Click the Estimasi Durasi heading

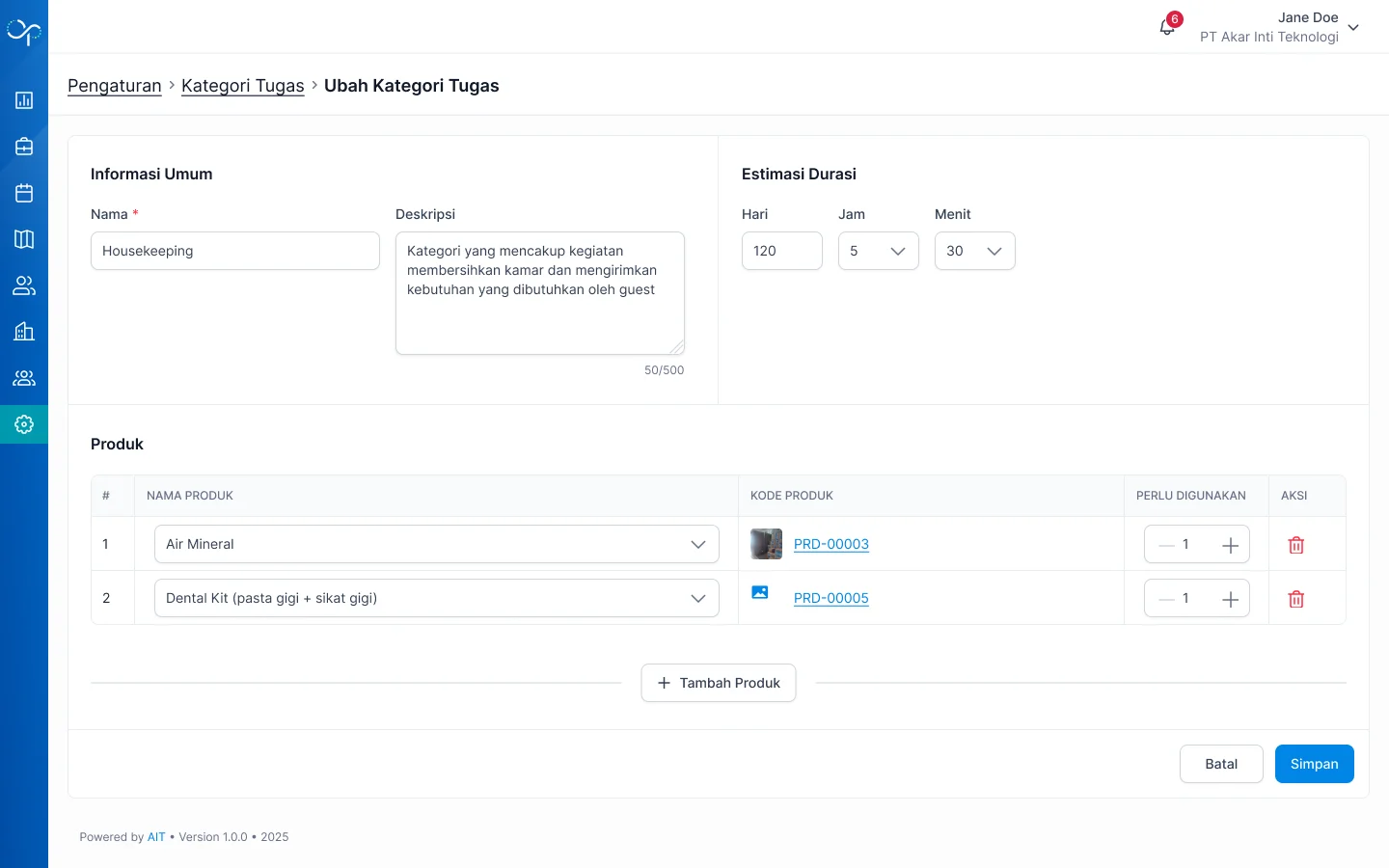click(x=799, y=174)
